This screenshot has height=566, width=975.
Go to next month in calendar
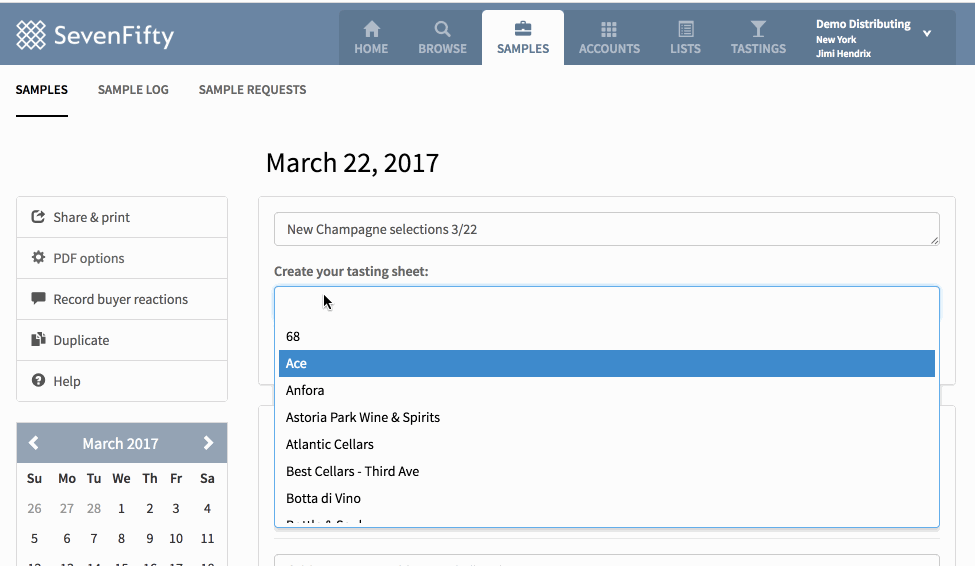pos(208,443)
